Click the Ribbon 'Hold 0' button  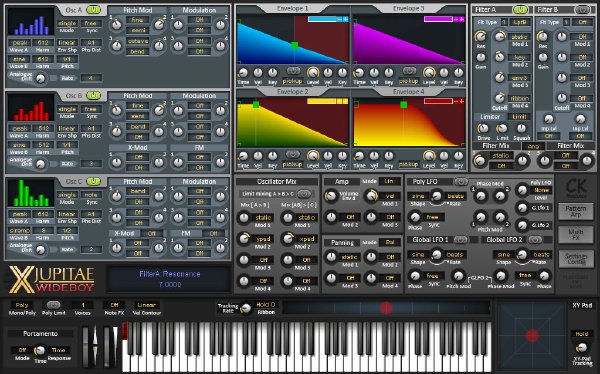click(x=266, y=305)
